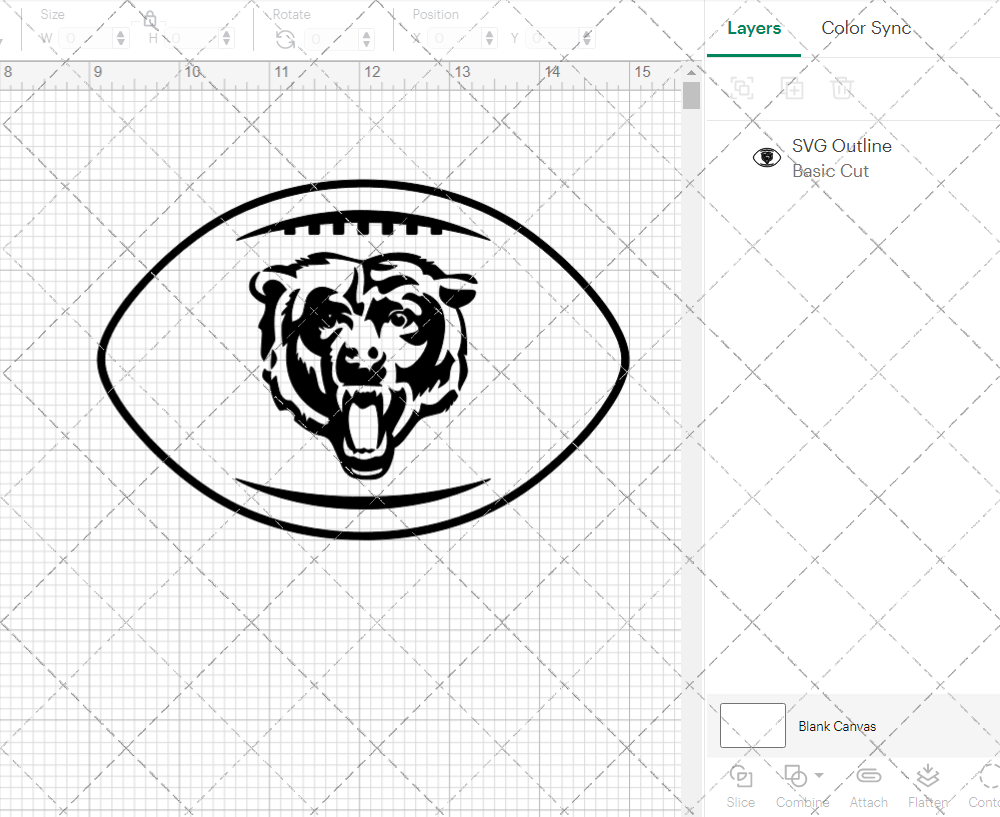Click the canvas vertical scrollbar up arrow
Screen dimensions: 1000x817
pyautogui.click(x=691, y=72)
